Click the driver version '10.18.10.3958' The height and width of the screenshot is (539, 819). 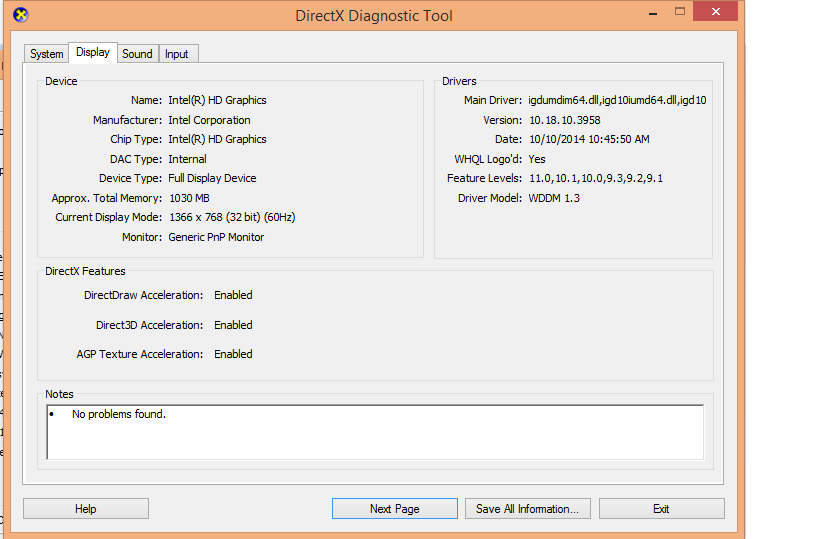pyautogui.click(x=565, y=120)
